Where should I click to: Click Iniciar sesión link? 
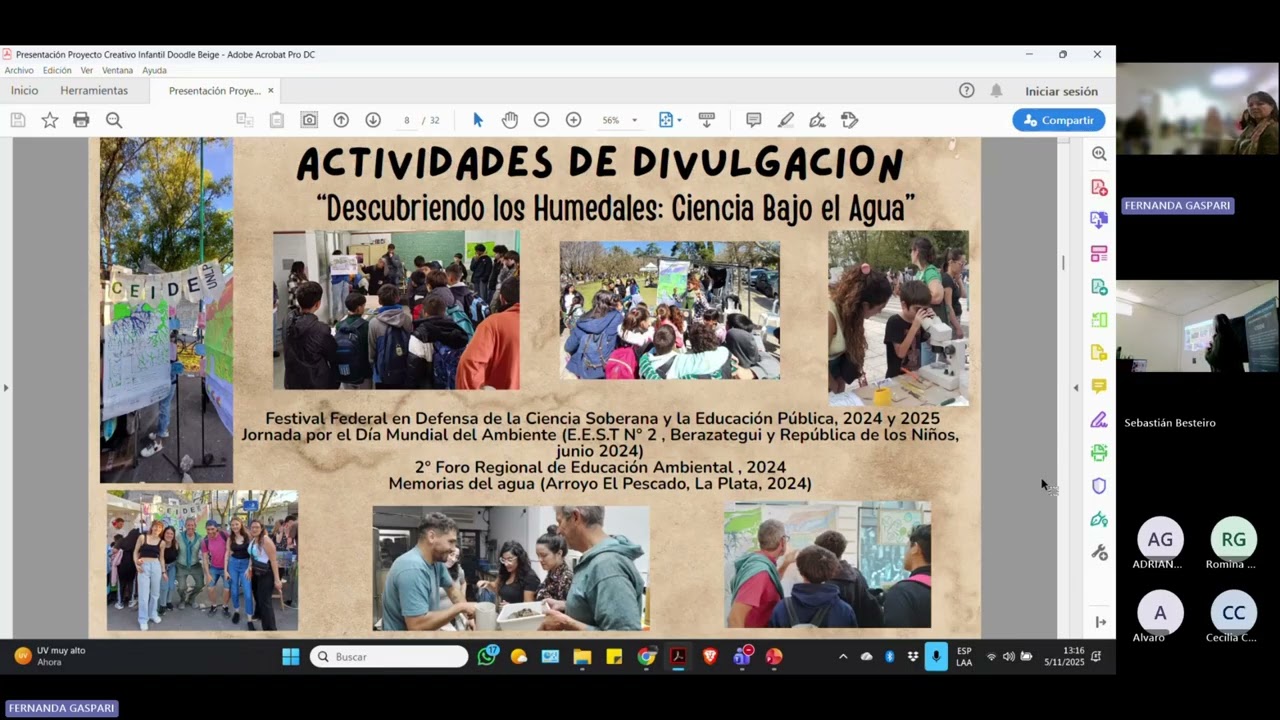(1061, 91)
